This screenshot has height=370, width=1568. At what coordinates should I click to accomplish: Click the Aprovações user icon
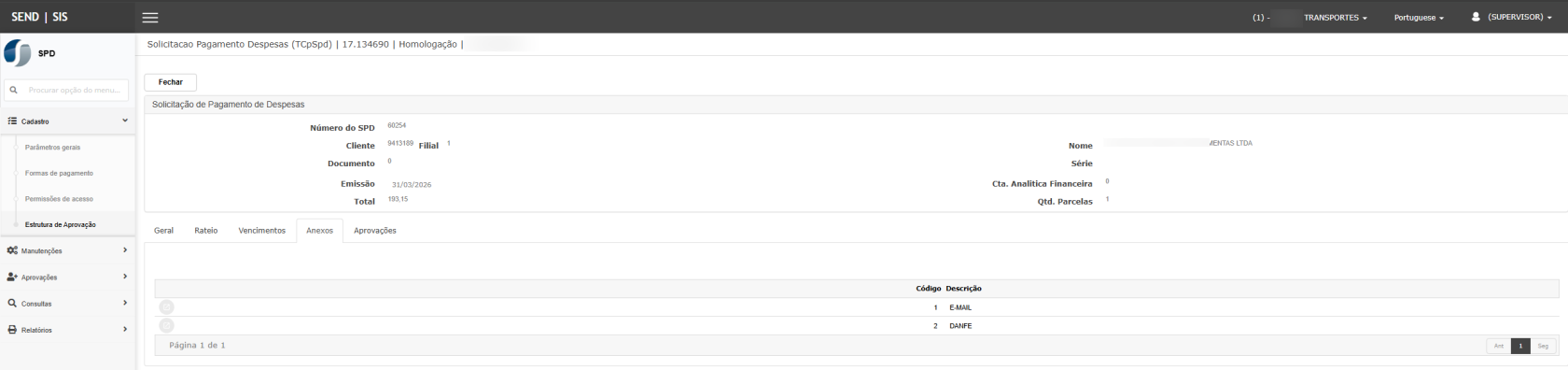12,277
